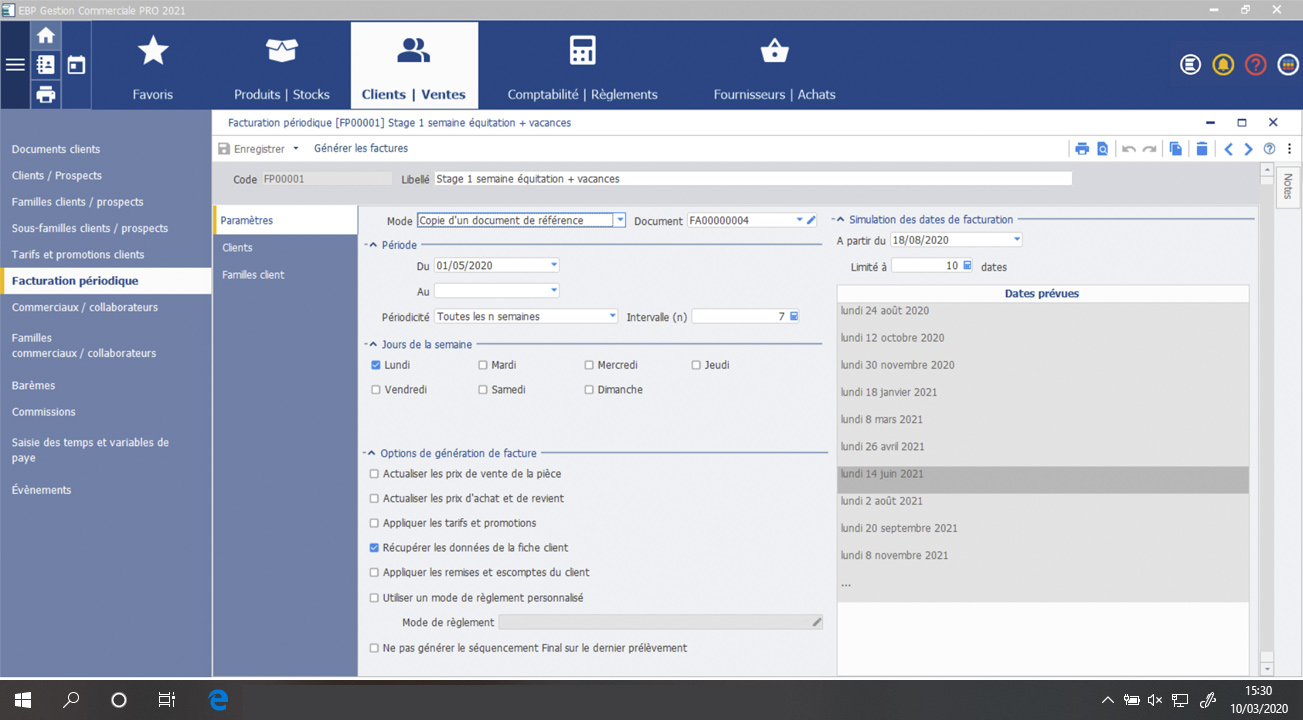Open the calendar agenda icon
This screenshot has height=720, width=1303.
76,65
